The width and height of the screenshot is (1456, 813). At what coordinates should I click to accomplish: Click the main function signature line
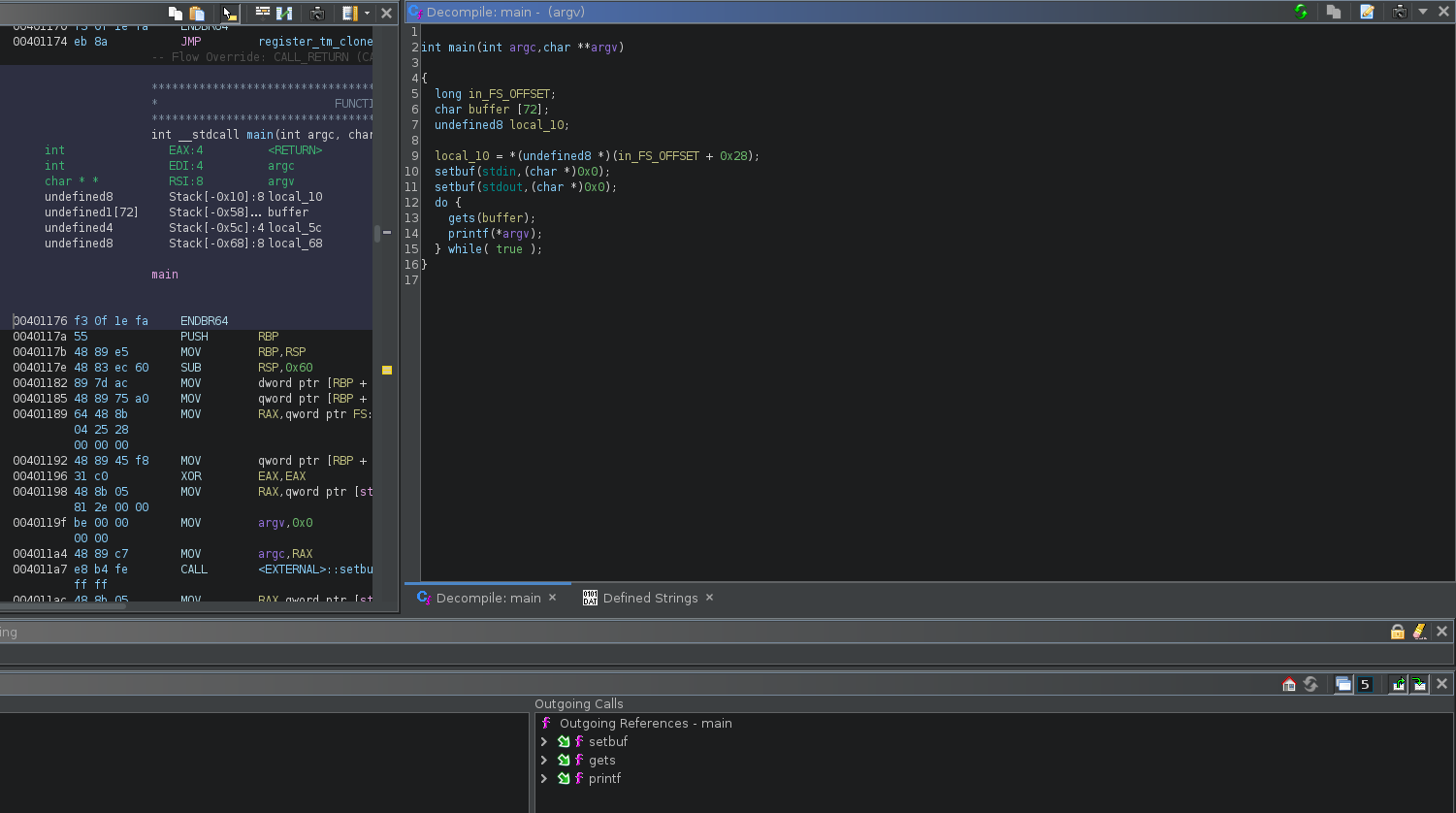pyautogui.click(x=523, y=48)
